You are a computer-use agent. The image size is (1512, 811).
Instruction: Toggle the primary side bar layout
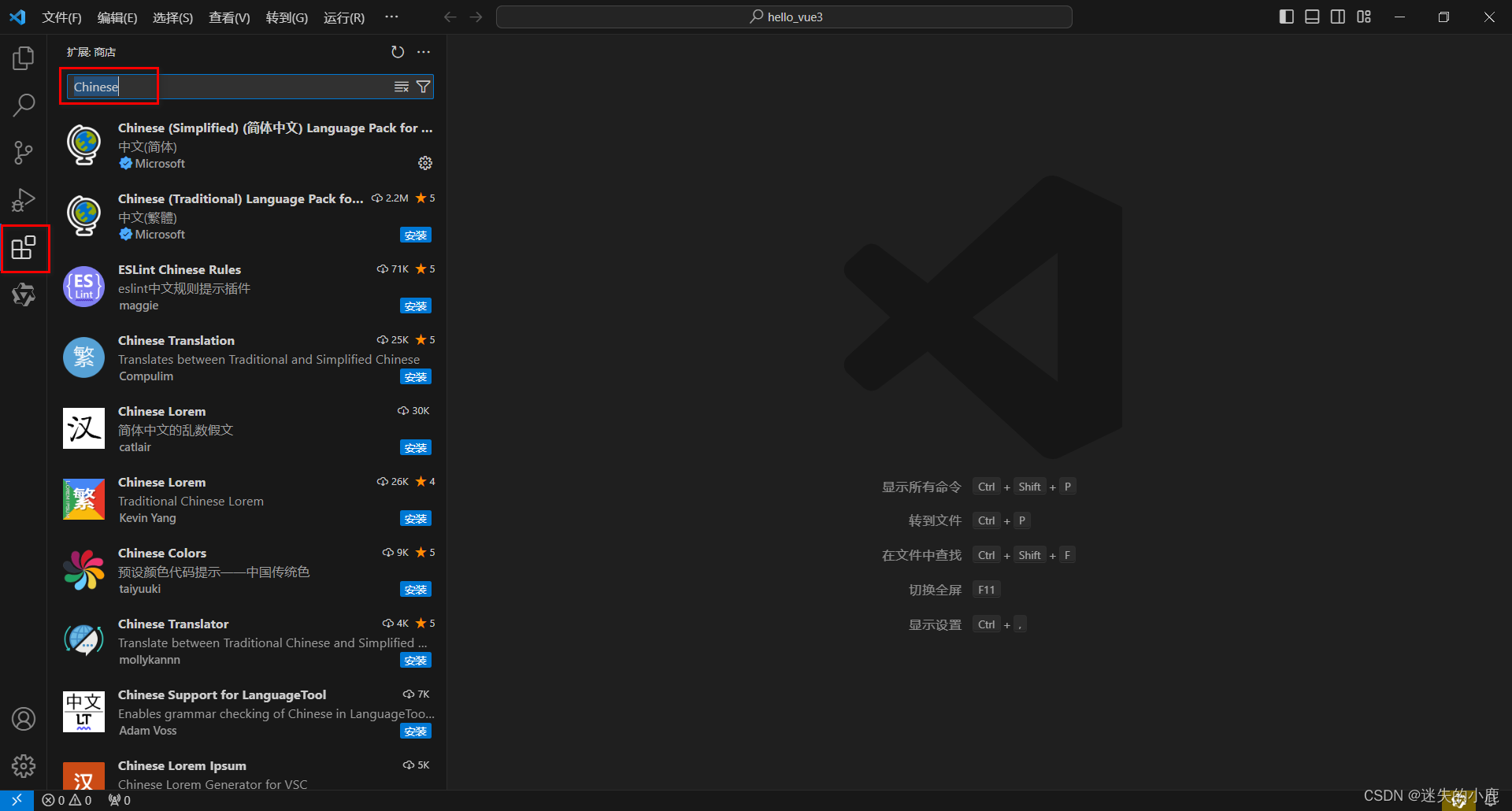coord(1287,17)
